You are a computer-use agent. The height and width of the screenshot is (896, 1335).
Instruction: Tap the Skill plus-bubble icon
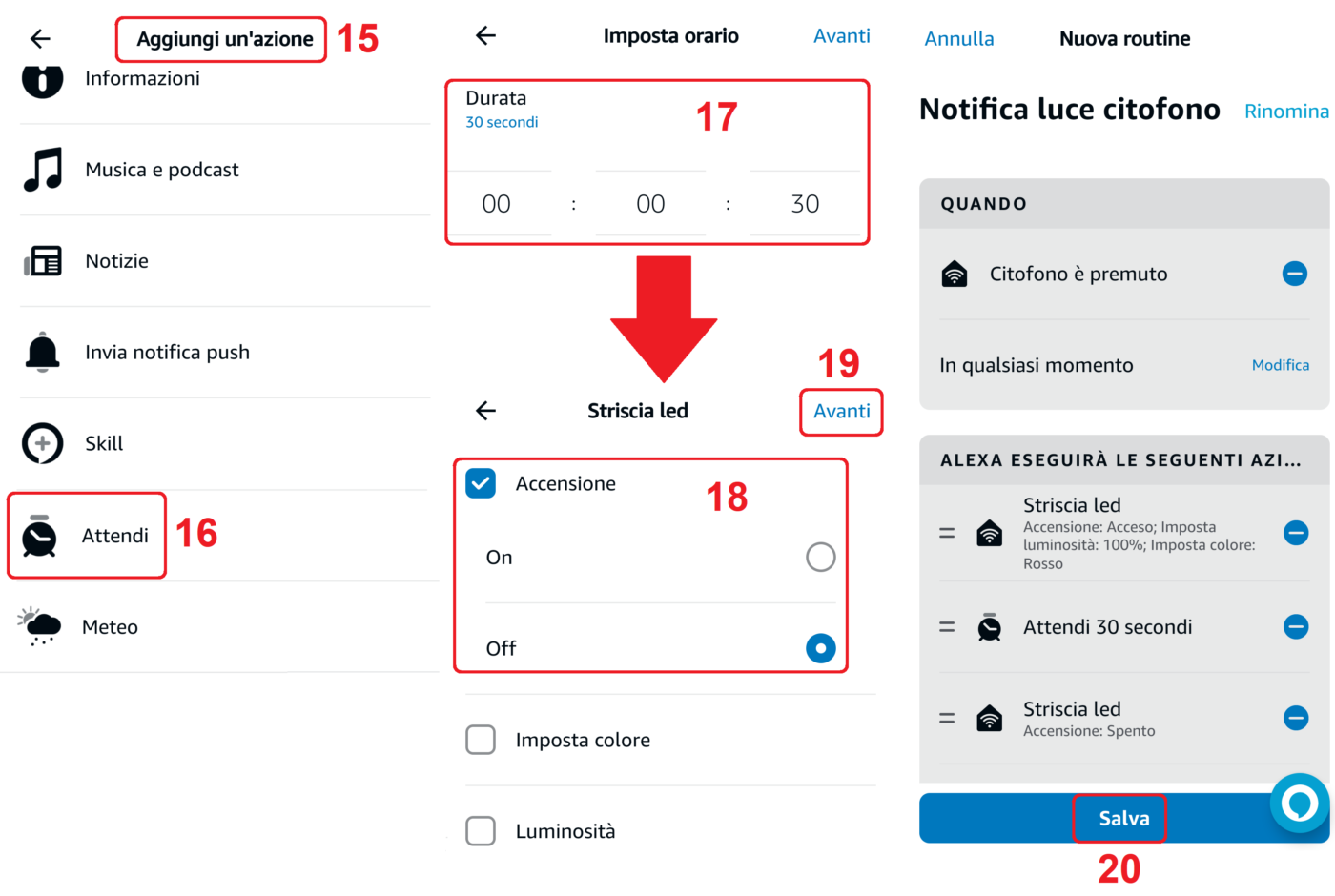(43, 443)
